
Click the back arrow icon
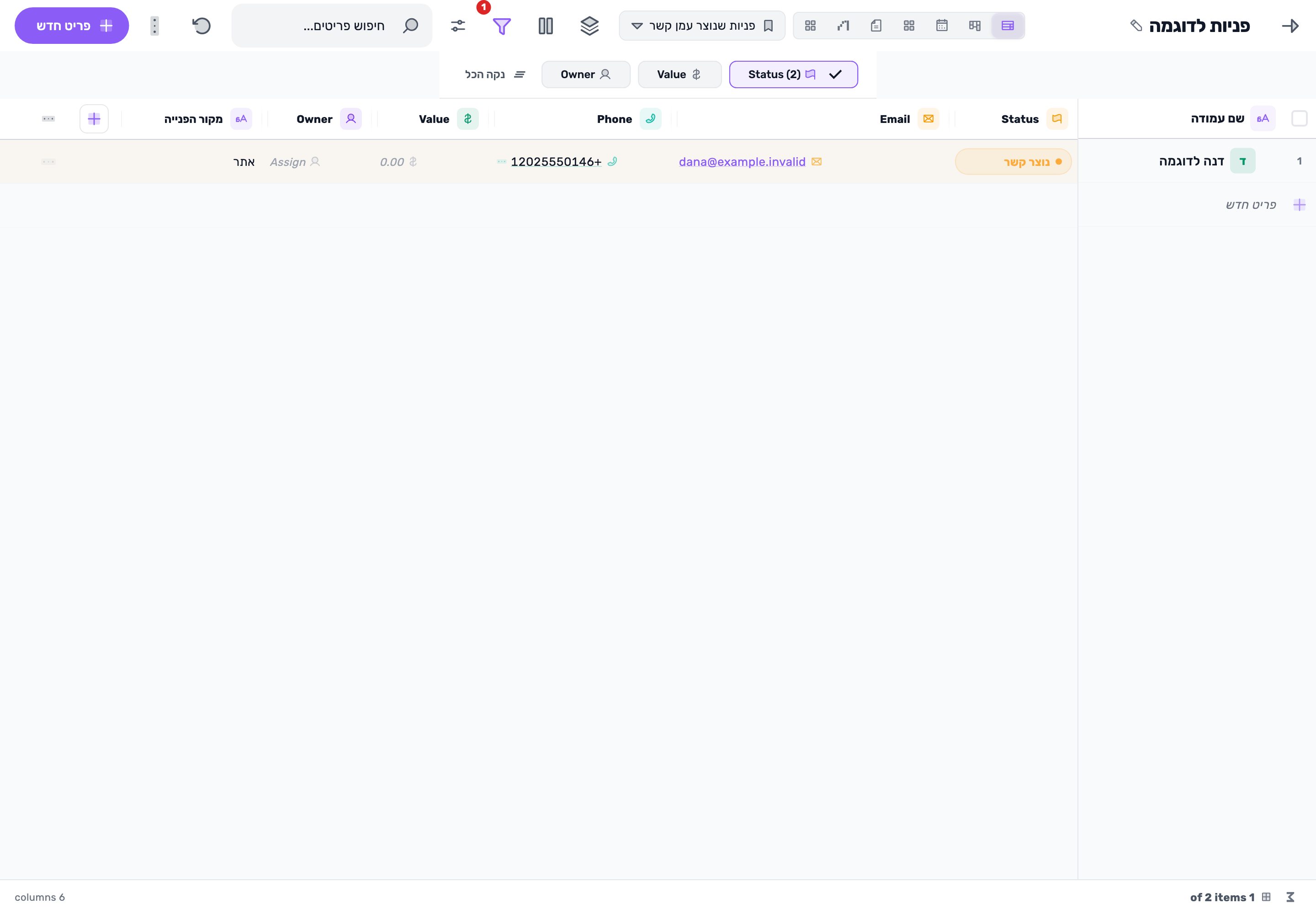click(1290, 26)
